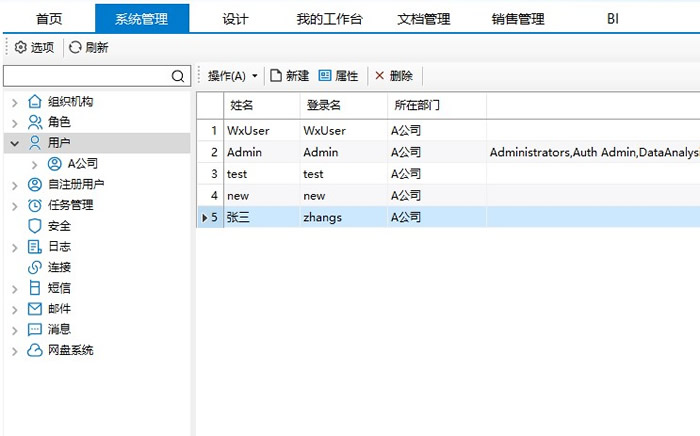
Task: Select the 组织机构 home icon
Action: (x=35, y=101)
